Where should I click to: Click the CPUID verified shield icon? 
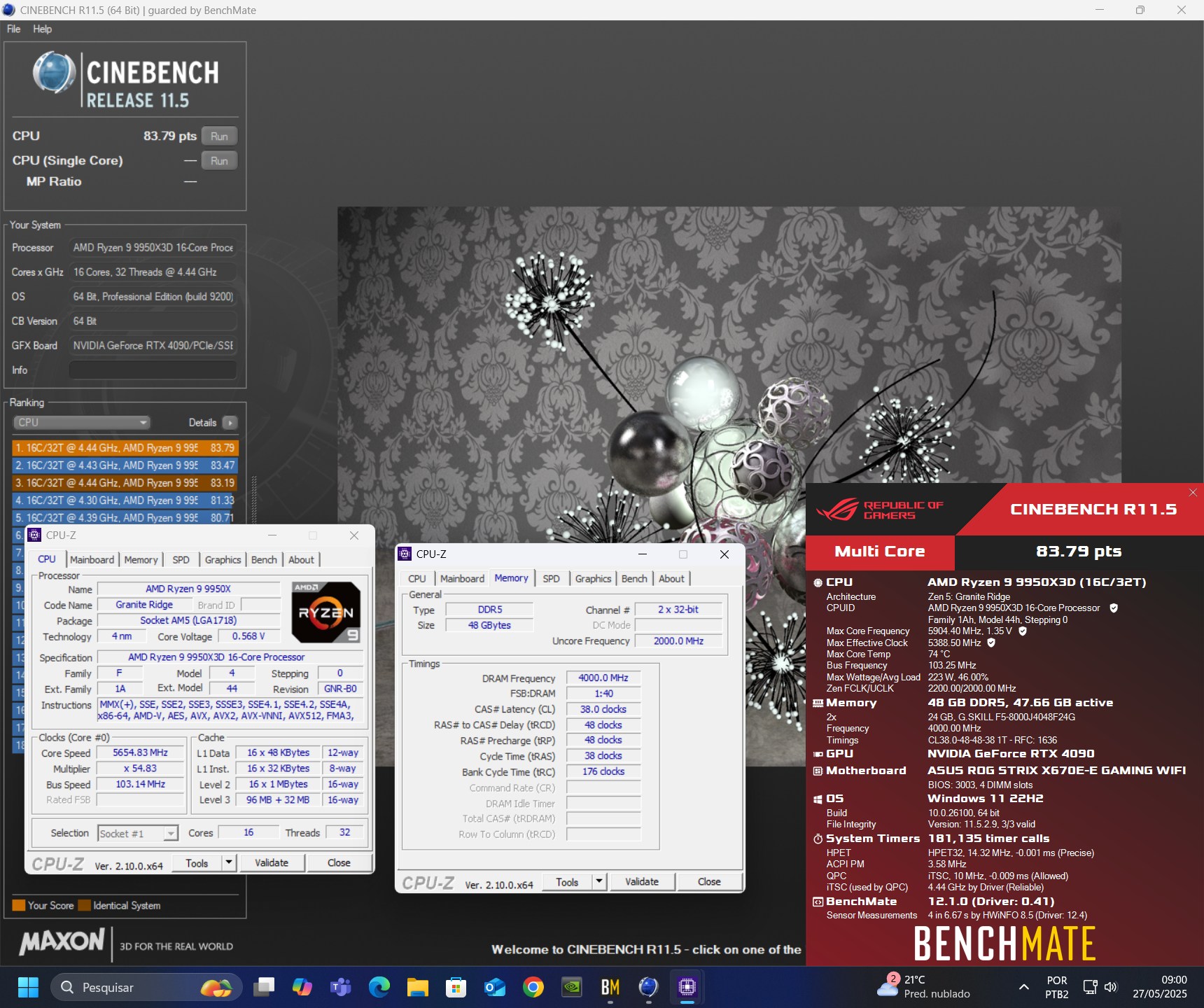tap(1114, 608)
